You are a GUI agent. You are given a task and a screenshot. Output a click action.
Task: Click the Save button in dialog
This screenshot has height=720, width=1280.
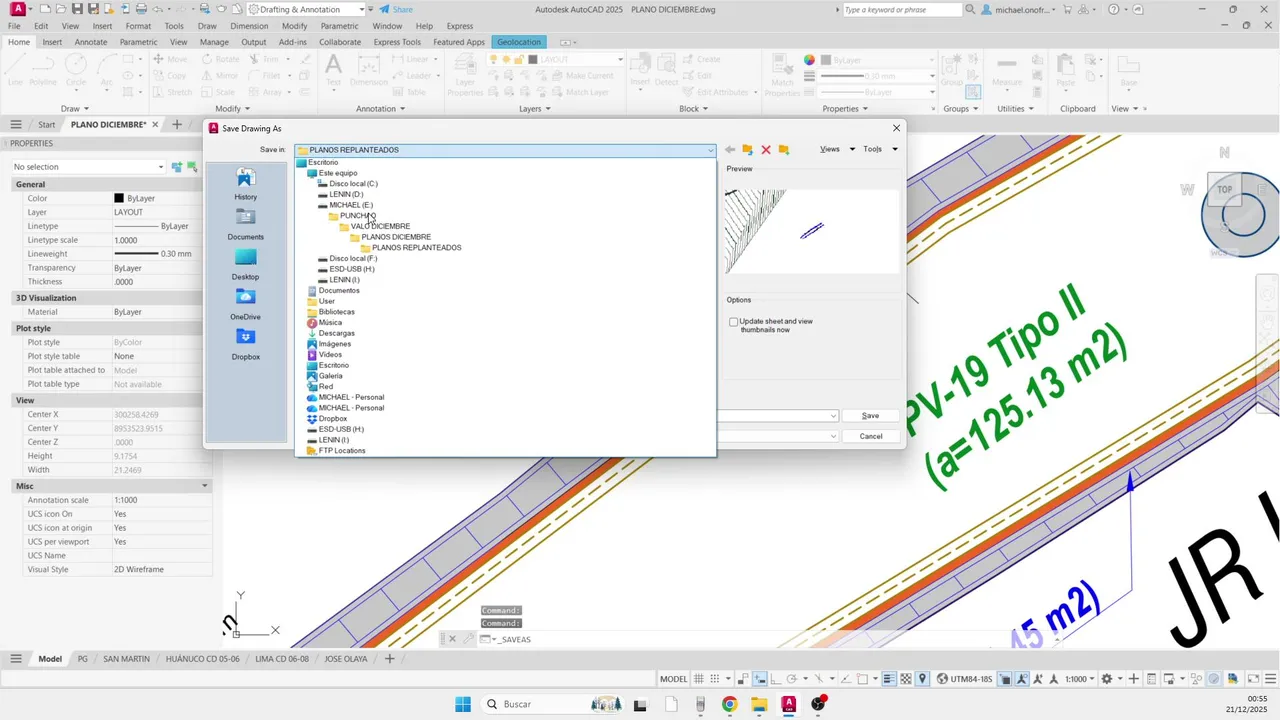click(x=871, y=416)
